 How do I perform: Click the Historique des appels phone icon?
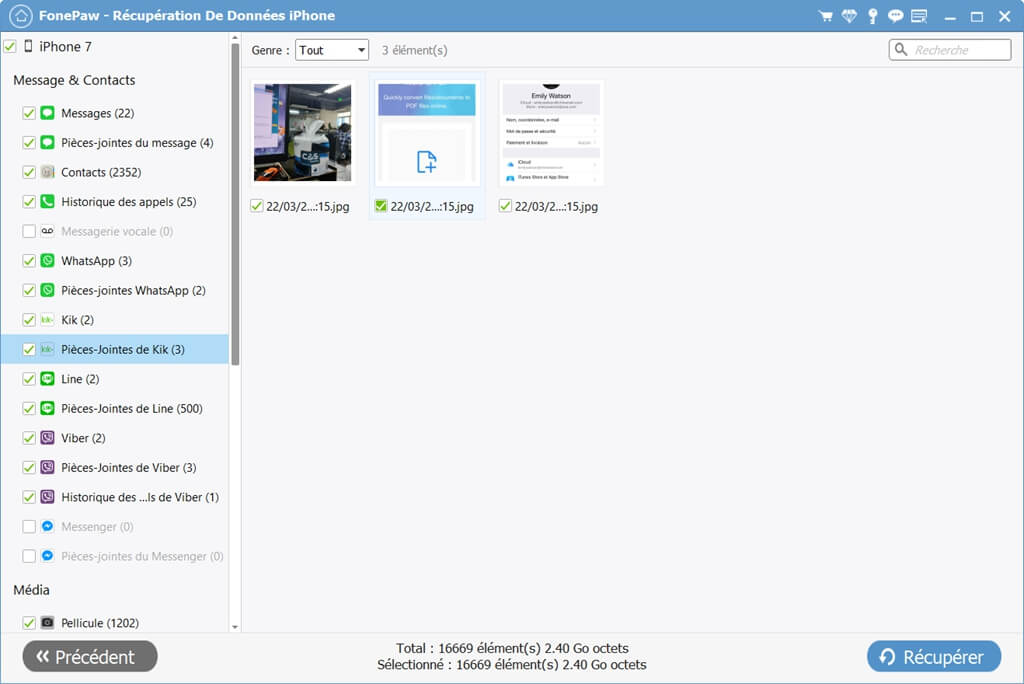click(48, 201)
